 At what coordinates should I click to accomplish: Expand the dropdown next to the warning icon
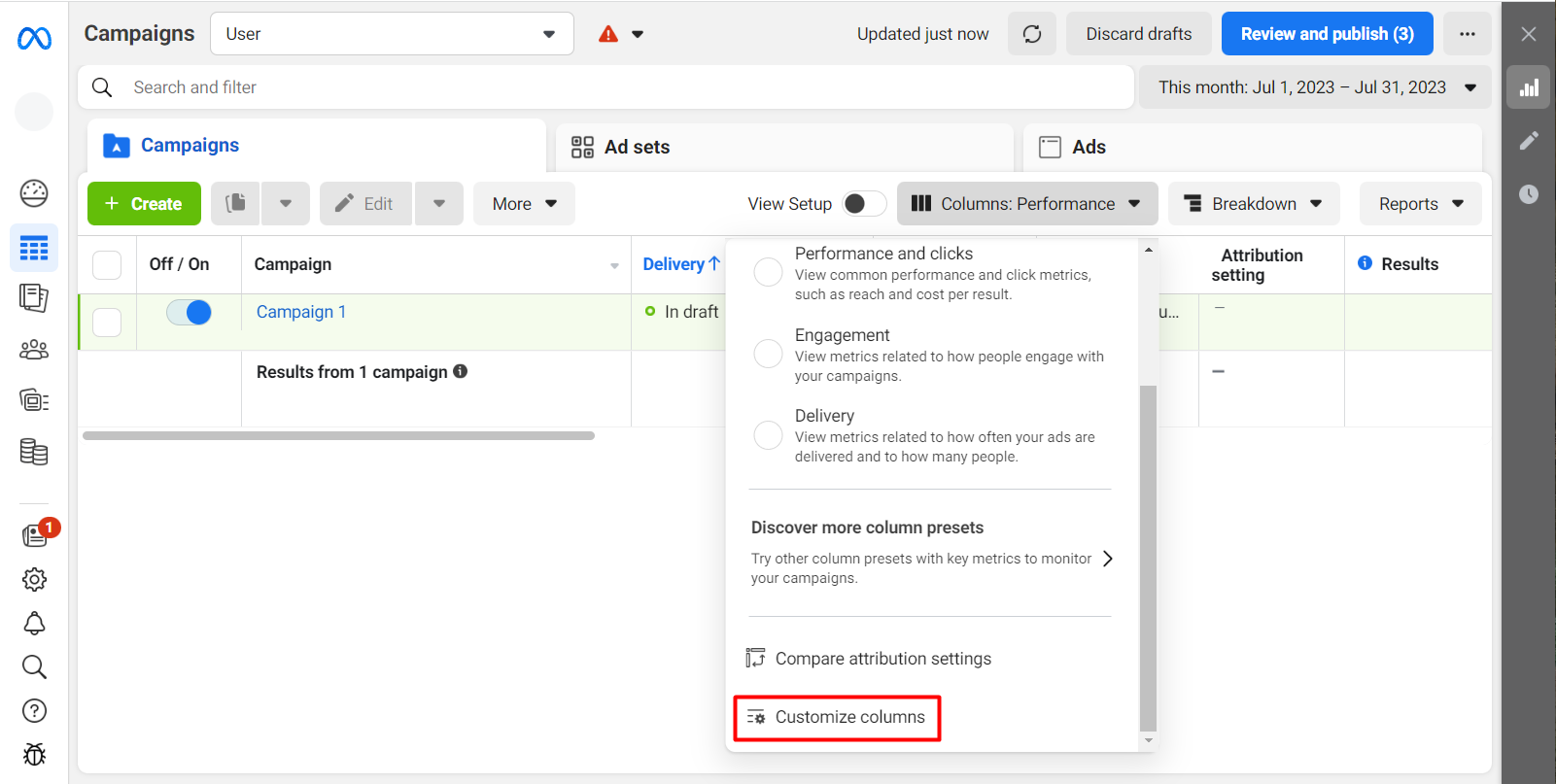pos(638,34)
